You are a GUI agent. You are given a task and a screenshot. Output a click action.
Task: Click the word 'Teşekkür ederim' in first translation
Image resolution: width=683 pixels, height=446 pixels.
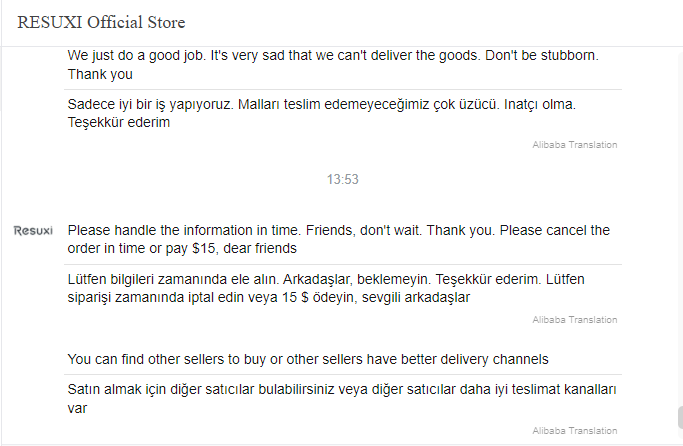pyautogui.click(x=118, y=122)
